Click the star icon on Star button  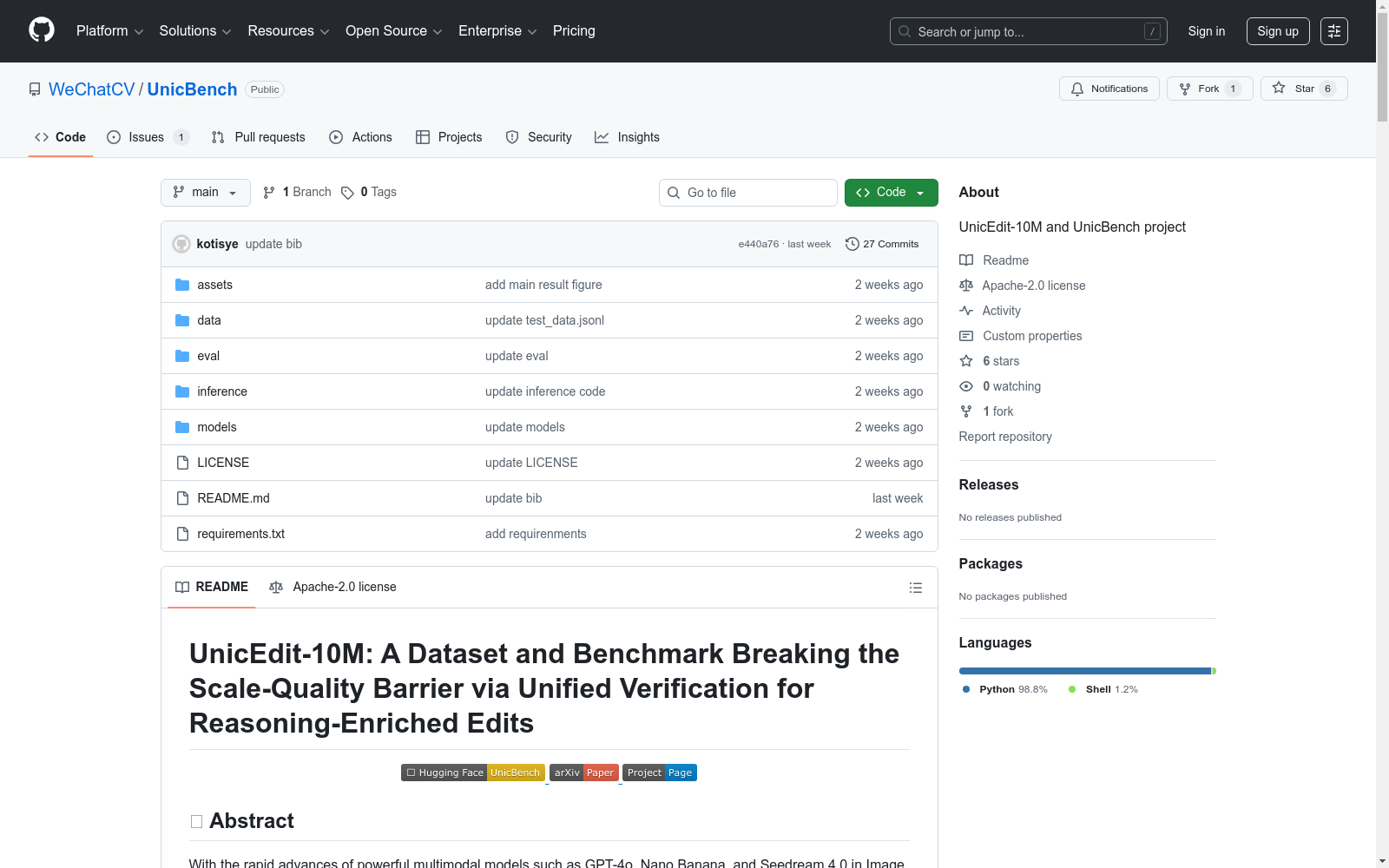(x=1279, y=88)
